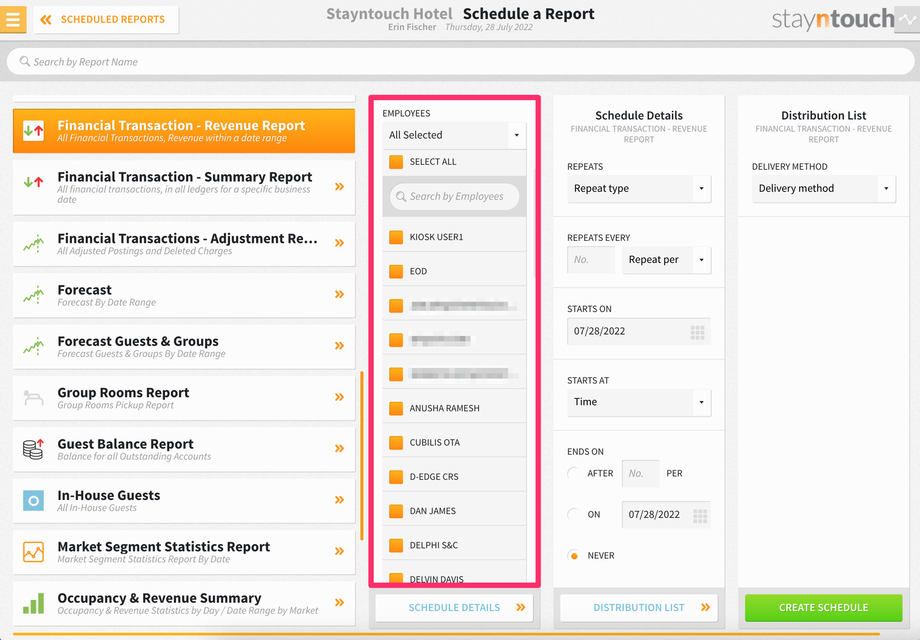The image size is (920, 640).
Task: Go back to SCHEDULED REPORTS
Action: tap(106, 19)
